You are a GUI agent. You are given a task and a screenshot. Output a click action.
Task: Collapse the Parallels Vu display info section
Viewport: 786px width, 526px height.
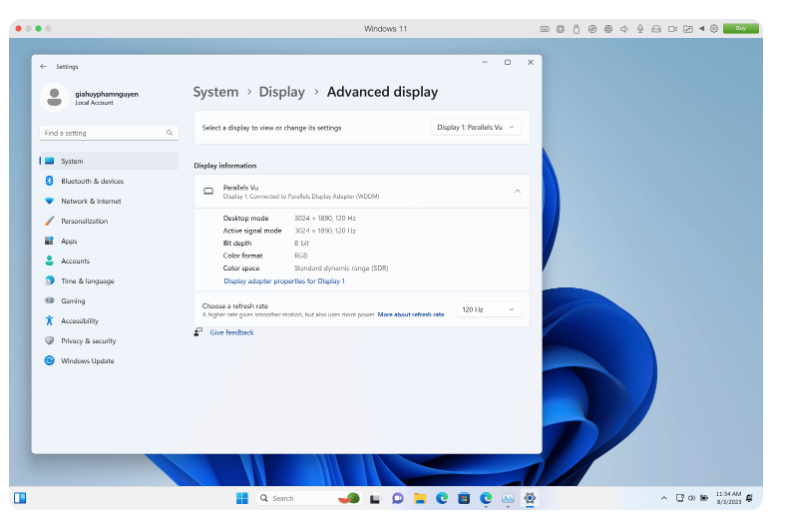pos(517,191)
